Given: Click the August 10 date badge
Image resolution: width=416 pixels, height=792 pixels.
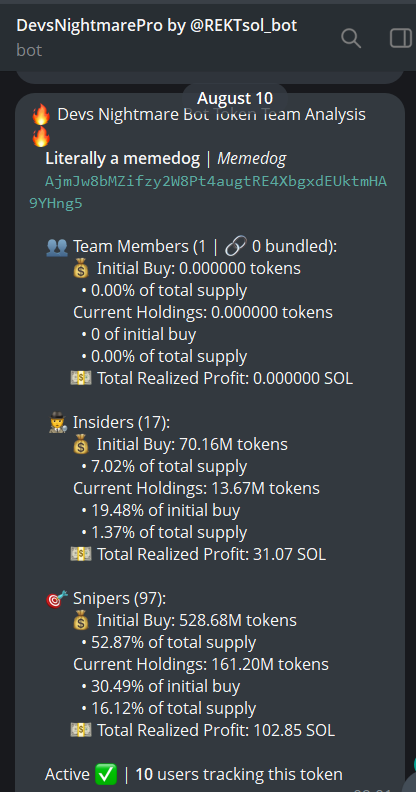Looking at the screenshot, I should pos(235,98).
